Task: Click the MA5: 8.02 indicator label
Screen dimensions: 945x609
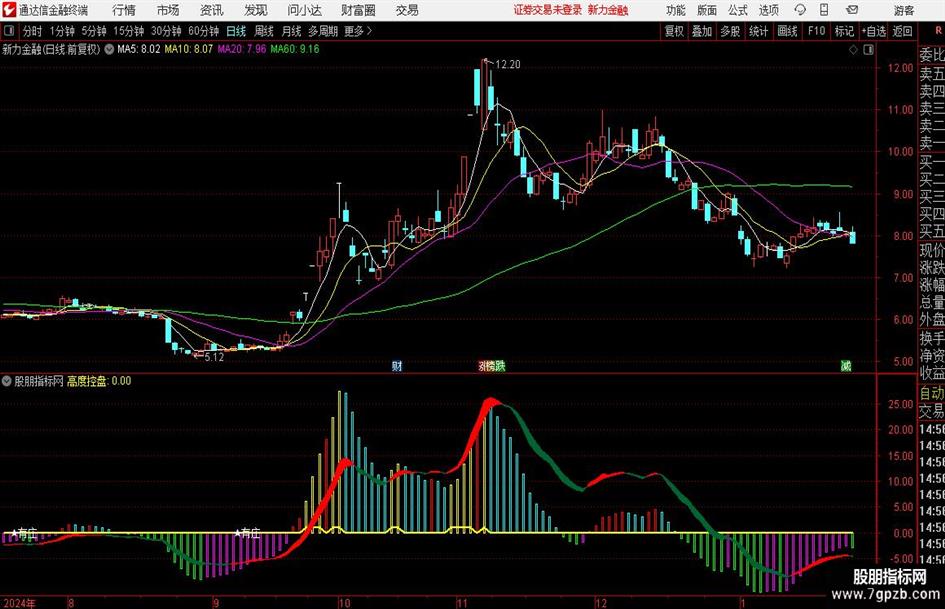Action: tap(139, 49)
